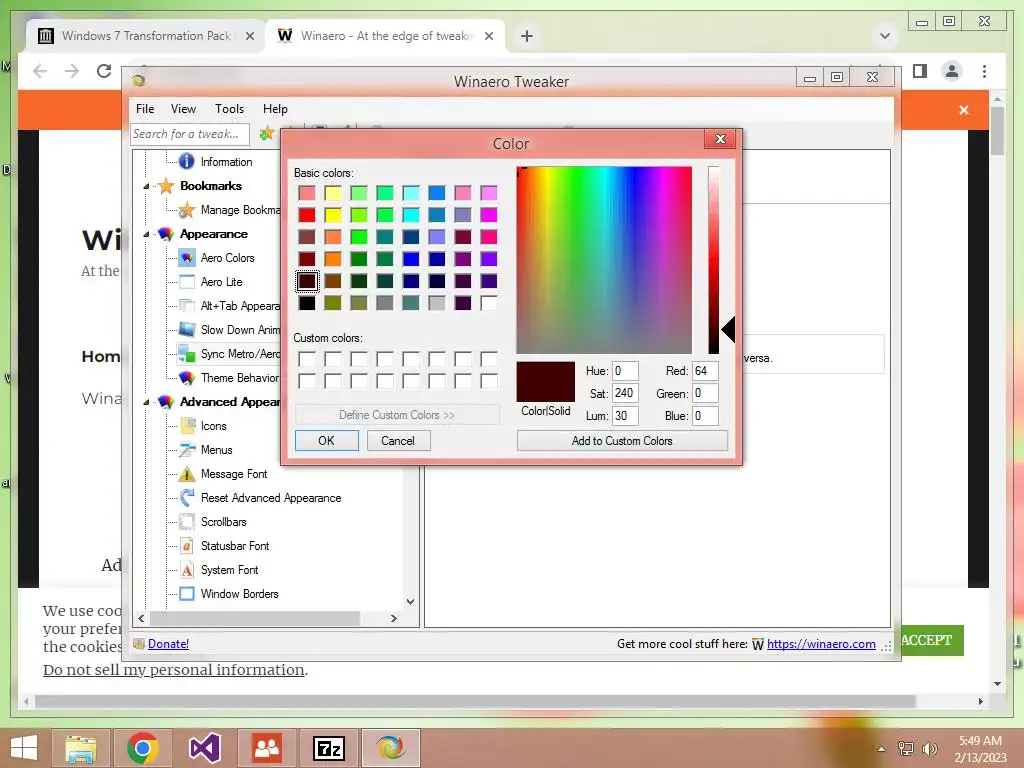Reload the browser page
This screenshot has width=1024, height=768.
104,71
